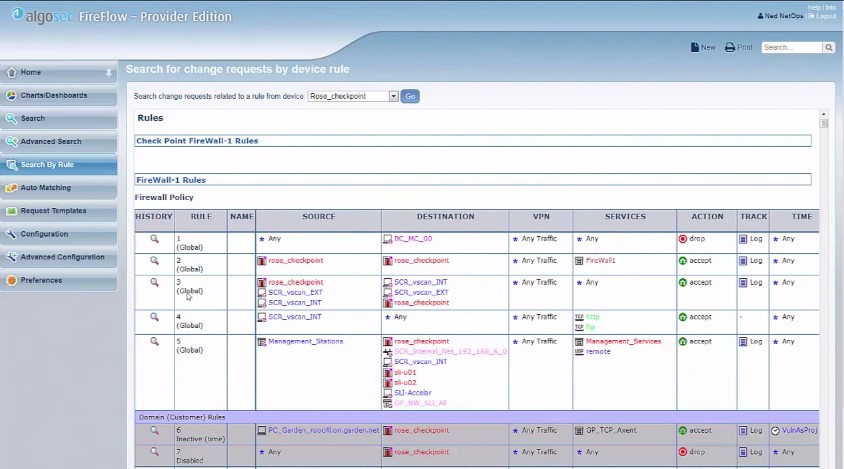Viewport: 844px width, 469px height.
Task: Click the red drop action icon in rule 1
Action: click(682, 239)
